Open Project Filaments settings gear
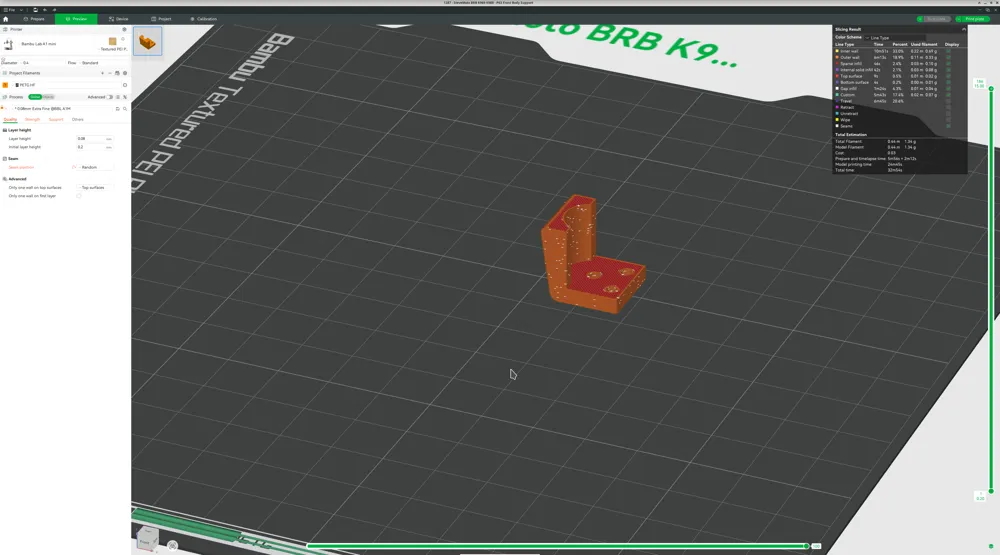 (125, 73)
